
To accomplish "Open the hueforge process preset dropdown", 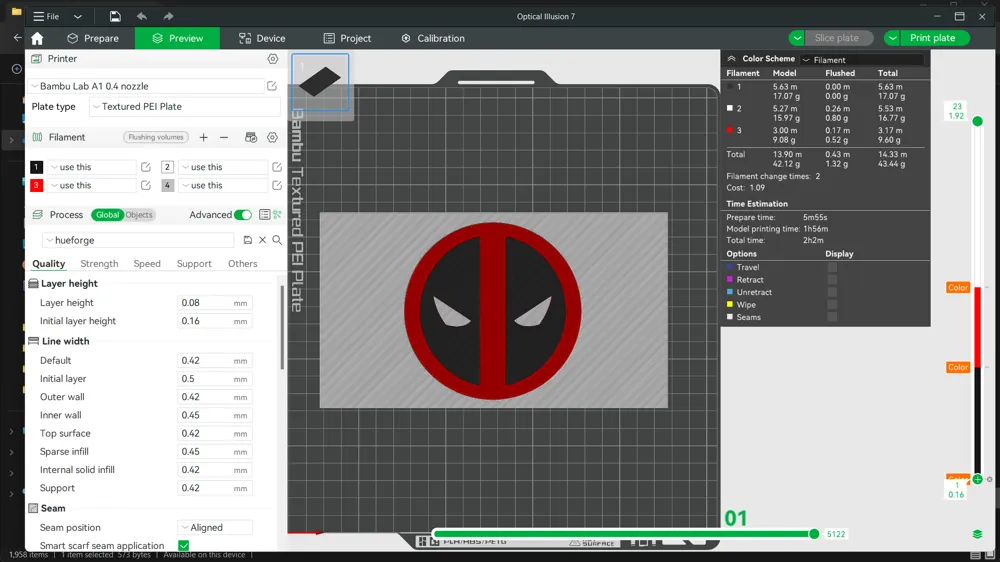I will 138,240.
